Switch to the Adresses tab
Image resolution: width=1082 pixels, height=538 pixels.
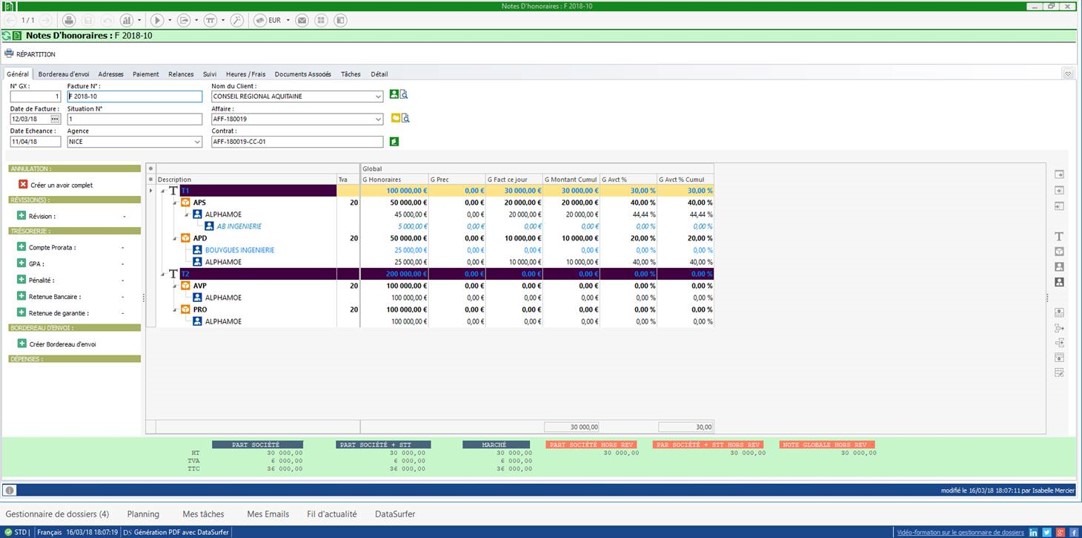point(110,74)
